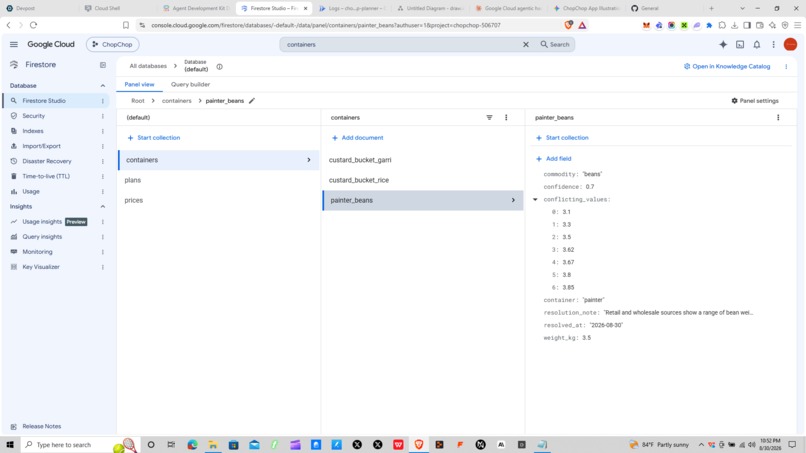806x453 pixels.
Task: Open the console top bar three-dot menu
Action: (774, 45)
